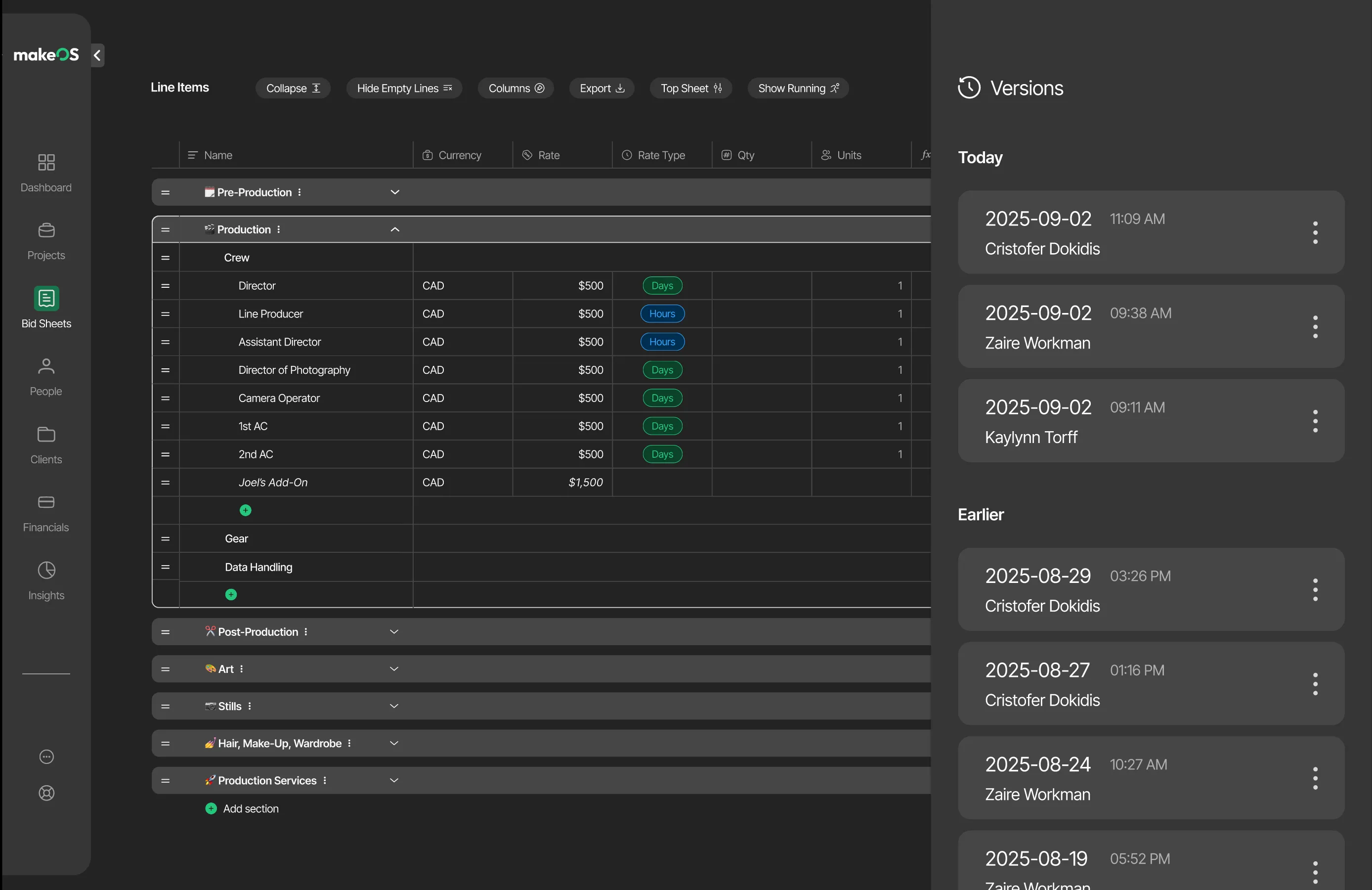1372x890 pixels.
Task: Add section at the bottom
Action: tap(242, 808)
